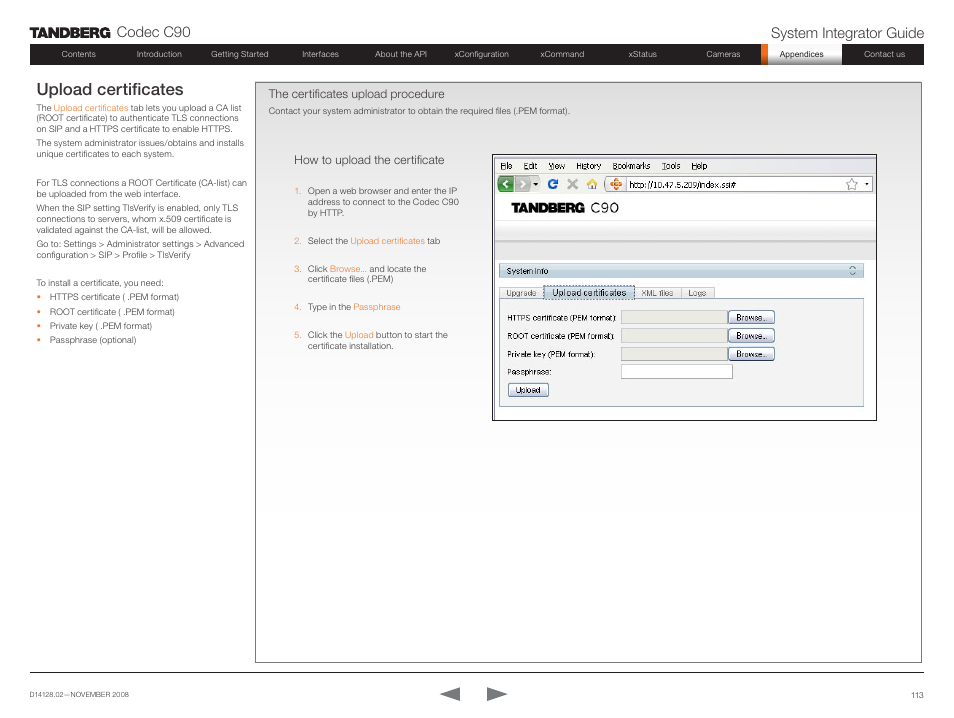Open the Getting Started navigation tab

tap(240, 54)
